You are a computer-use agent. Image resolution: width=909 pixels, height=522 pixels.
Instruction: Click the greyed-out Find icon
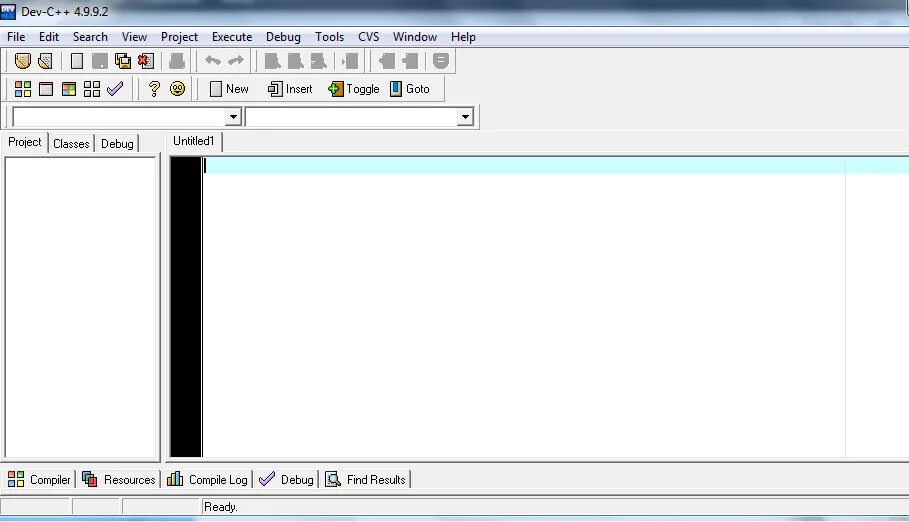pos(272,60)
